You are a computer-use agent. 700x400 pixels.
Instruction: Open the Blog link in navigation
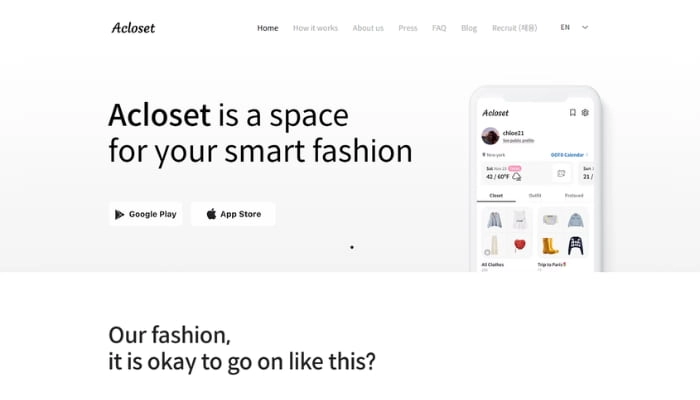(x=469, y=28)
